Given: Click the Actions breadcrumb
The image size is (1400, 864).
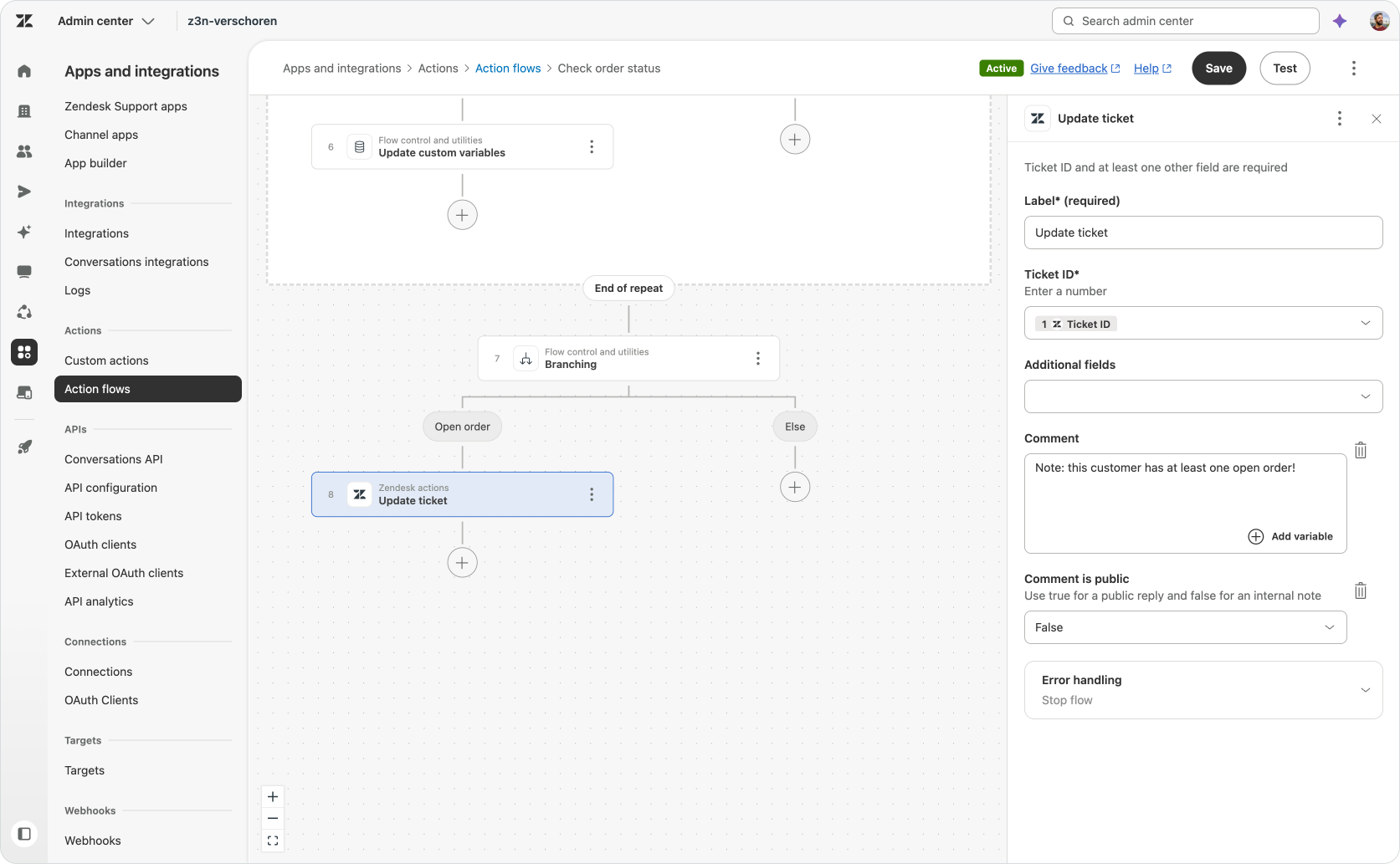Looking at the screenshot, I should point(438,69).
